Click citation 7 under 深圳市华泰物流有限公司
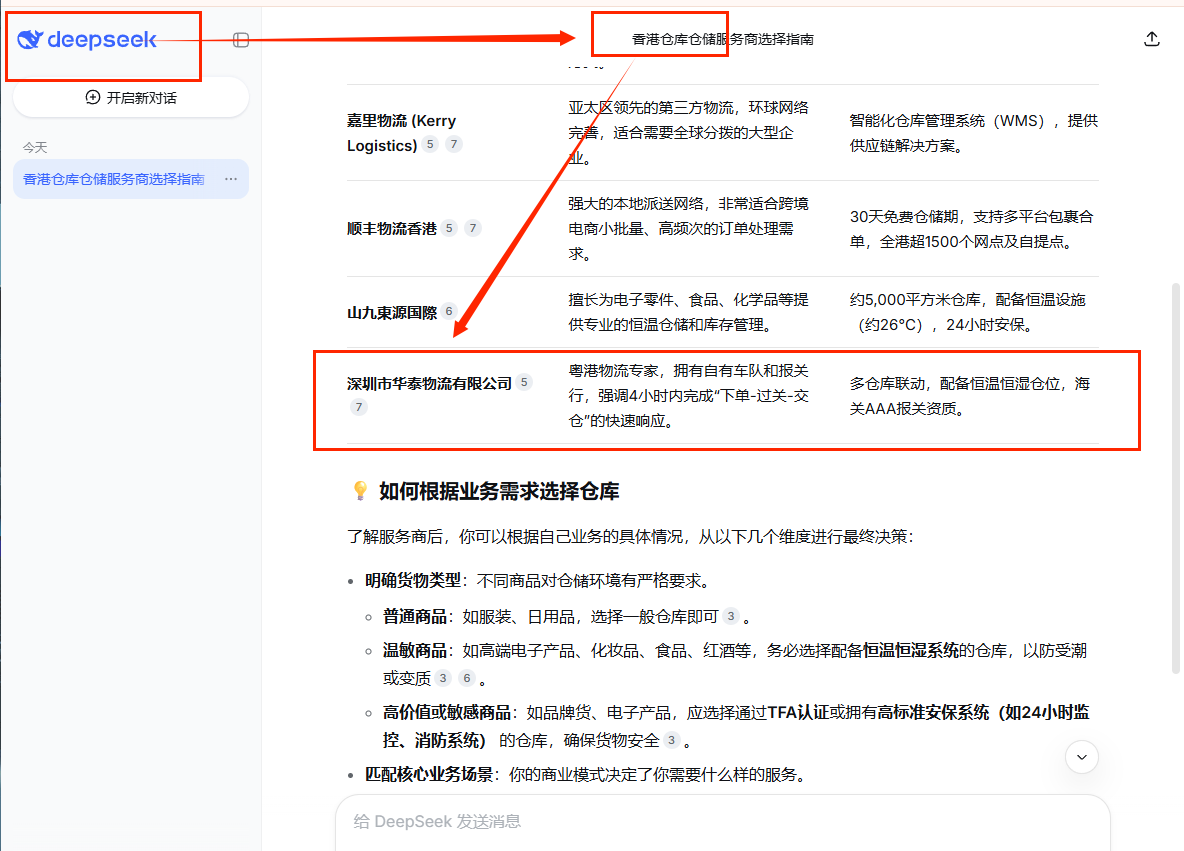This screenshot has height=851, width=1184. pos(359,407)
